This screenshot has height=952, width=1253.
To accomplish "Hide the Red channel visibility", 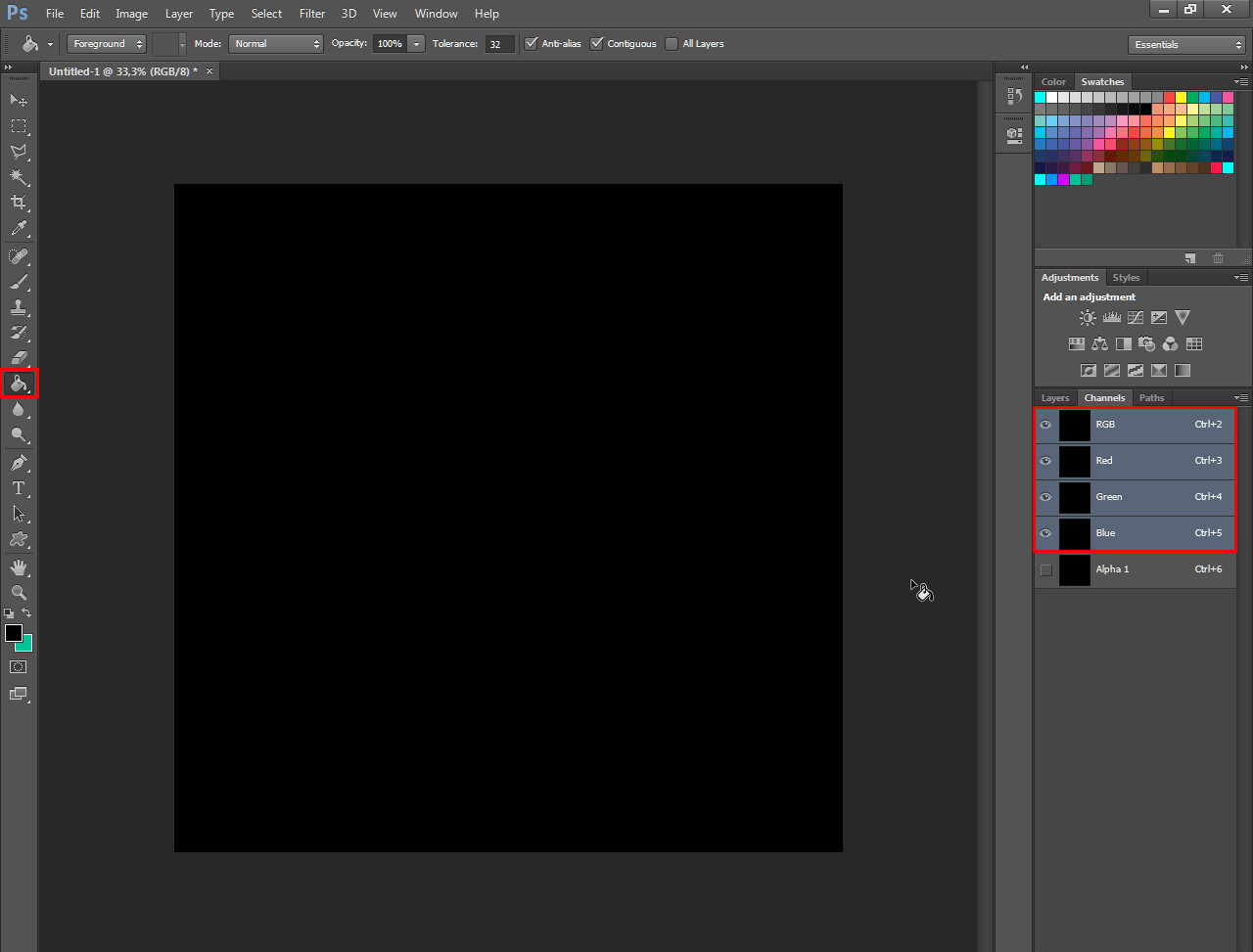I will click(1046, 461).
